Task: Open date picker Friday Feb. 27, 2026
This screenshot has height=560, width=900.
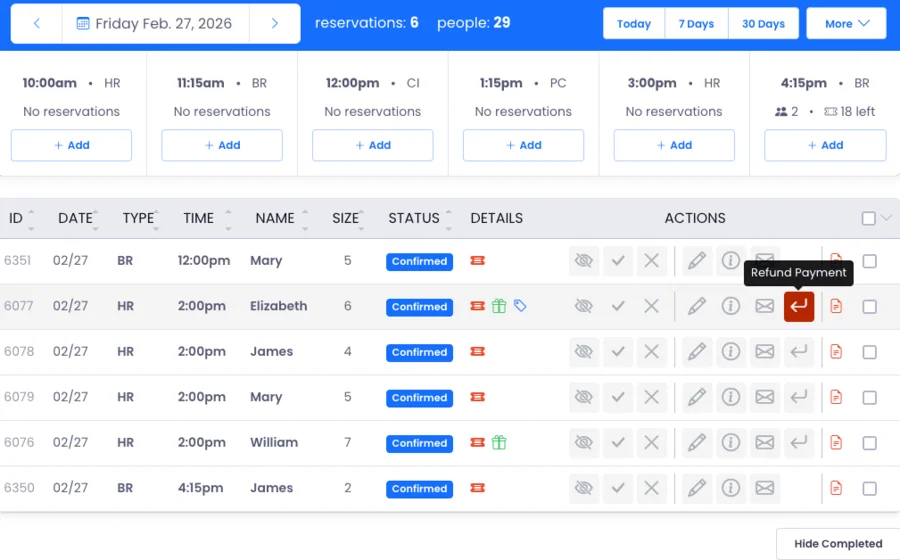Action: (155, 24)
